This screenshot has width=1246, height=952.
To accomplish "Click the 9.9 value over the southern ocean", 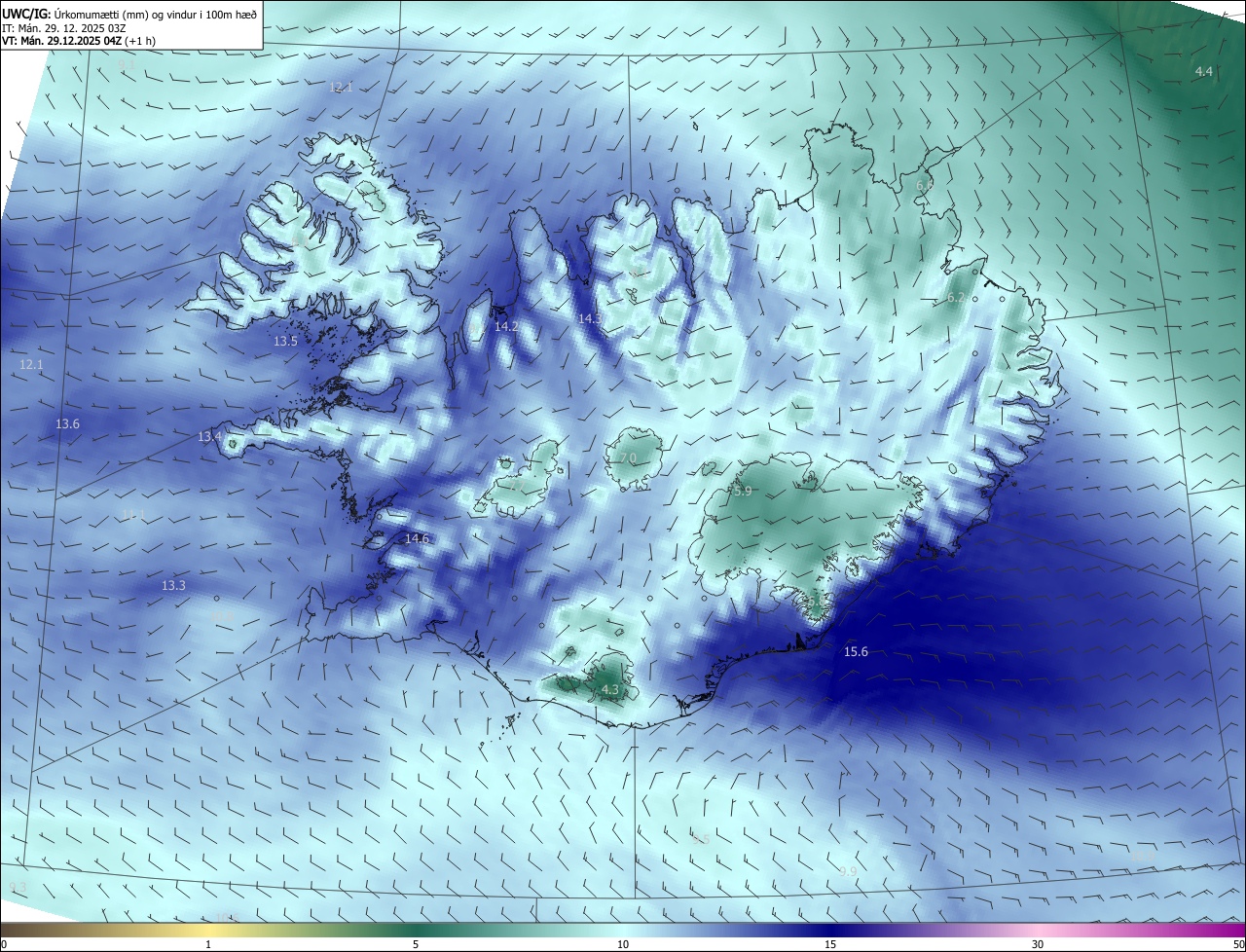I will point(848,871).
